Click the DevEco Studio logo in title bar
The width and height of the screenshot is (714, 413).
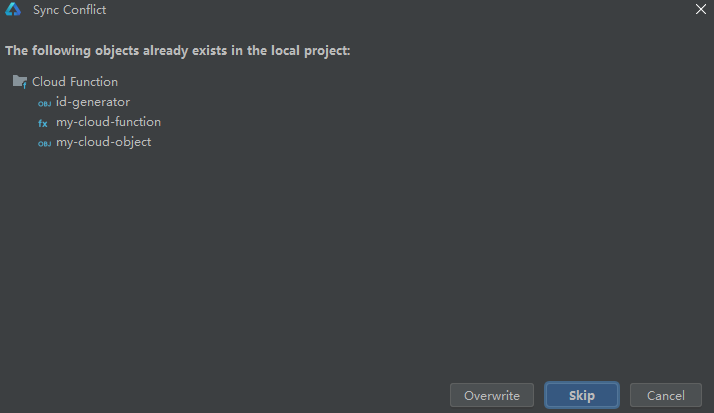[x=13, y=10]
